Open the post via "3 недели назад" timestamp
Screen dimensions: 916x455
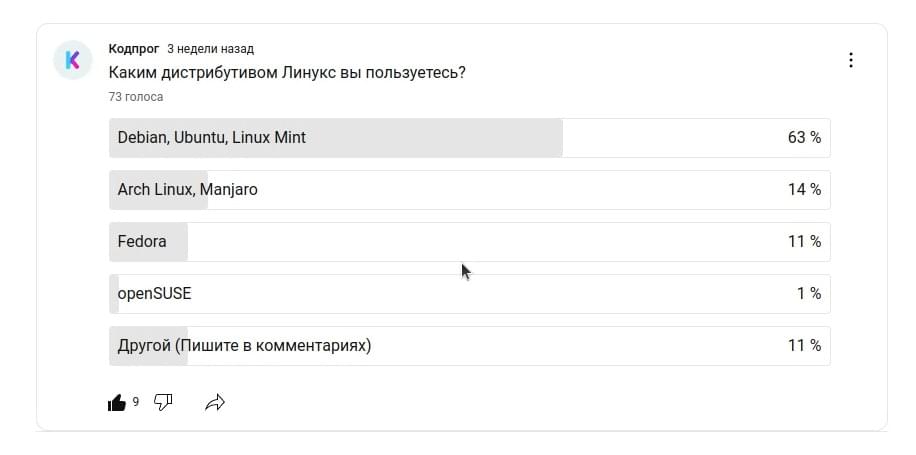(x=210, y=49)
